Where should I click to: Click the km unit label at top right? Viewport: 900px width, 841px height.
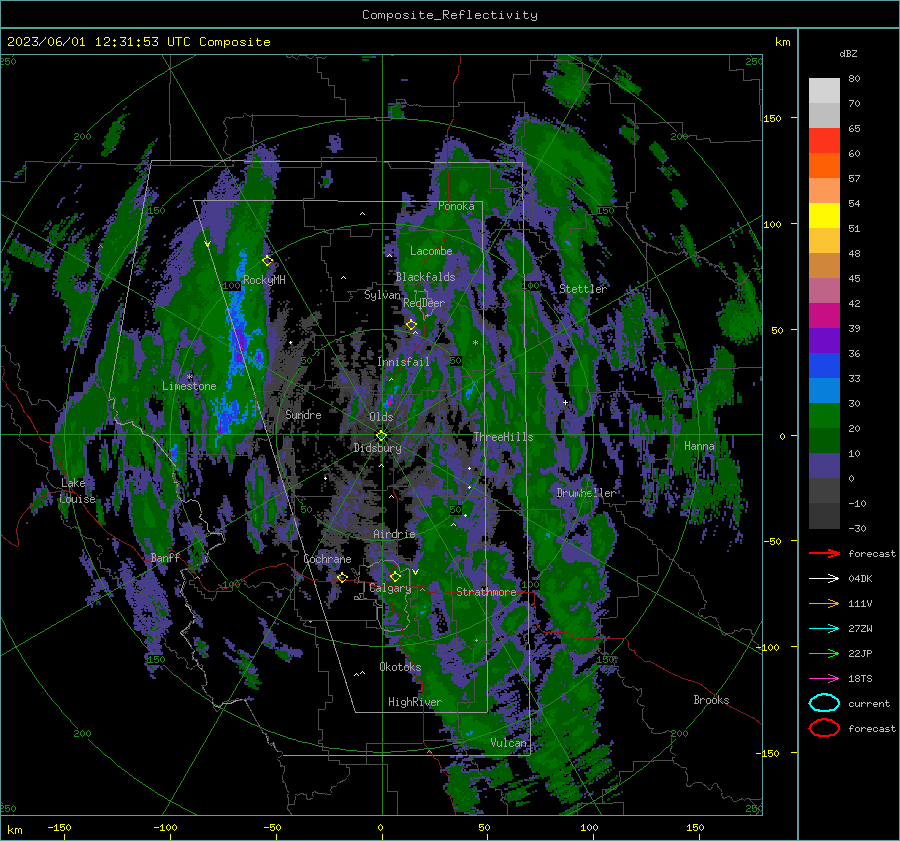click(x=782, y=42)
